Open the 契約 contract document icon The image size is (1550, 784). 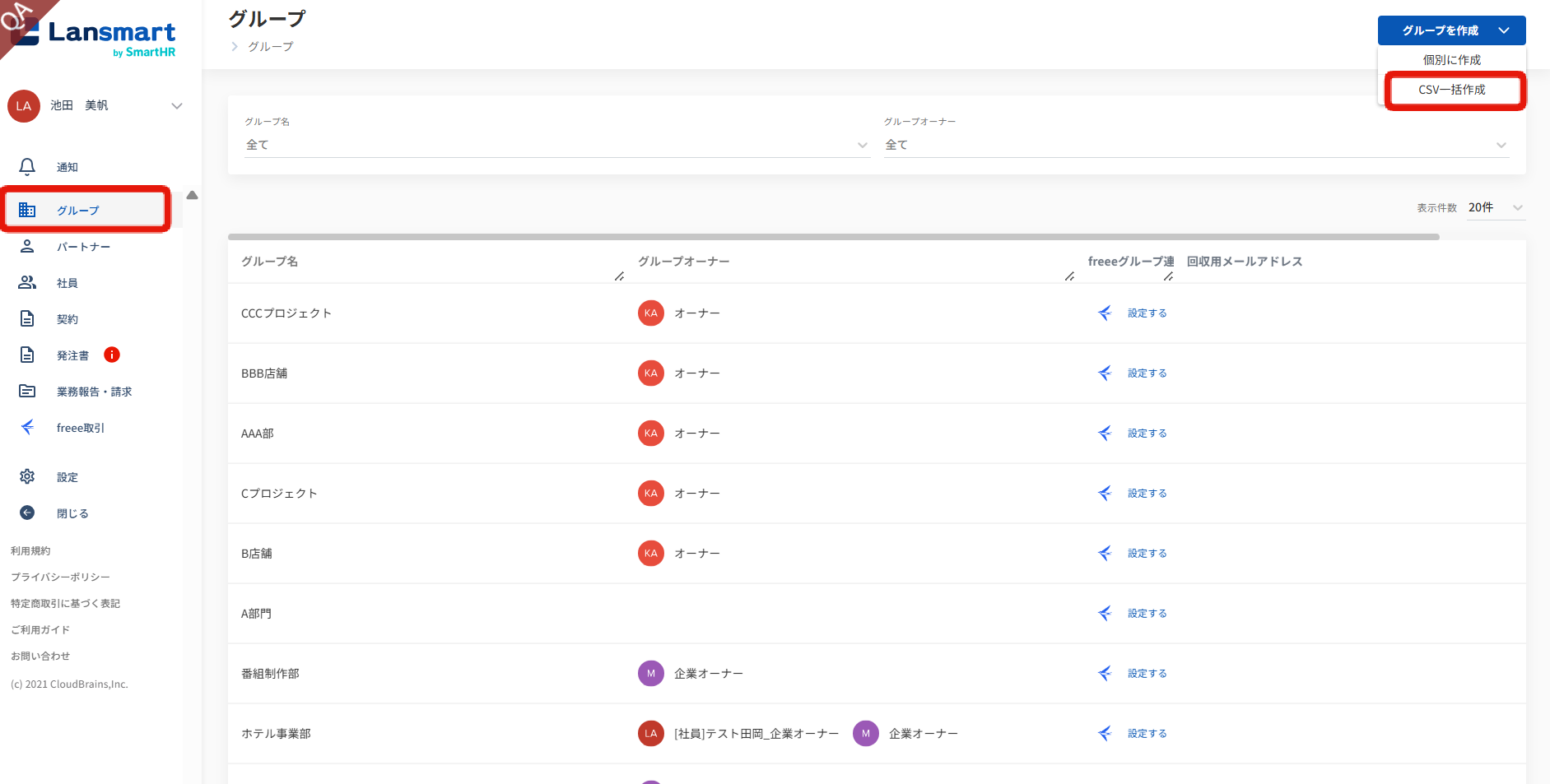[27, 319]
